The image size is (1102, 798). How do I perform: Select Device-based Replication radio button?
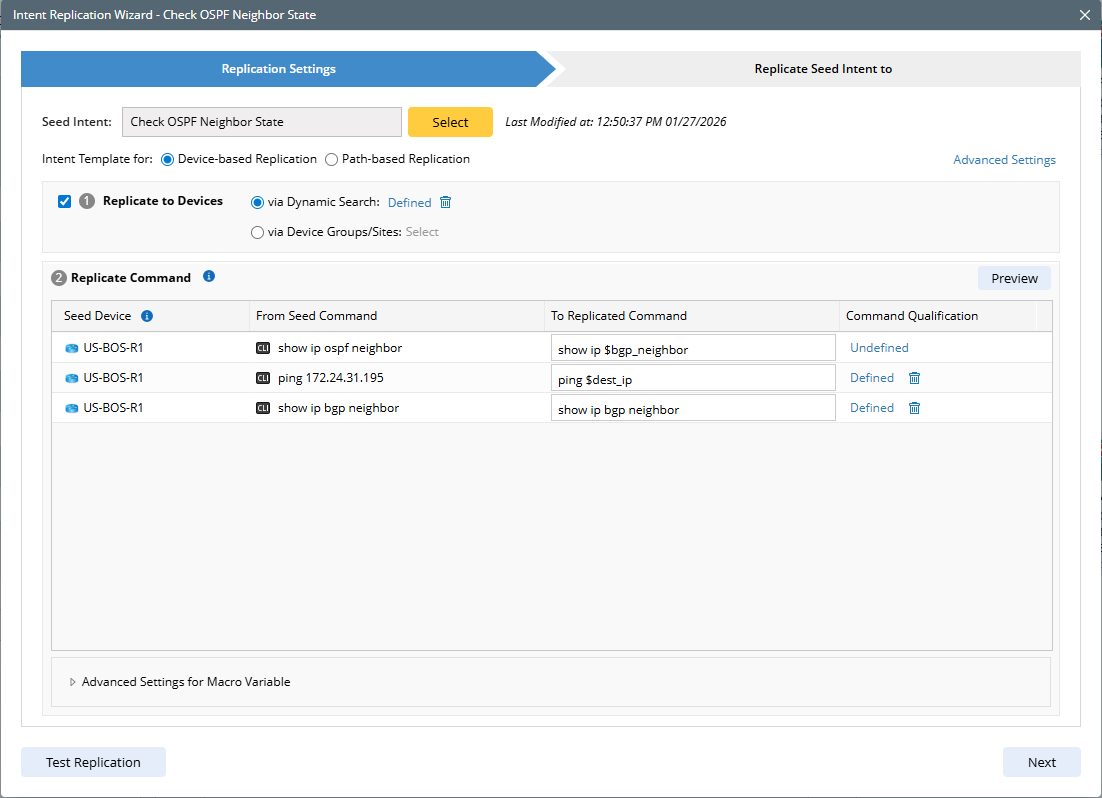coord(168,159)
